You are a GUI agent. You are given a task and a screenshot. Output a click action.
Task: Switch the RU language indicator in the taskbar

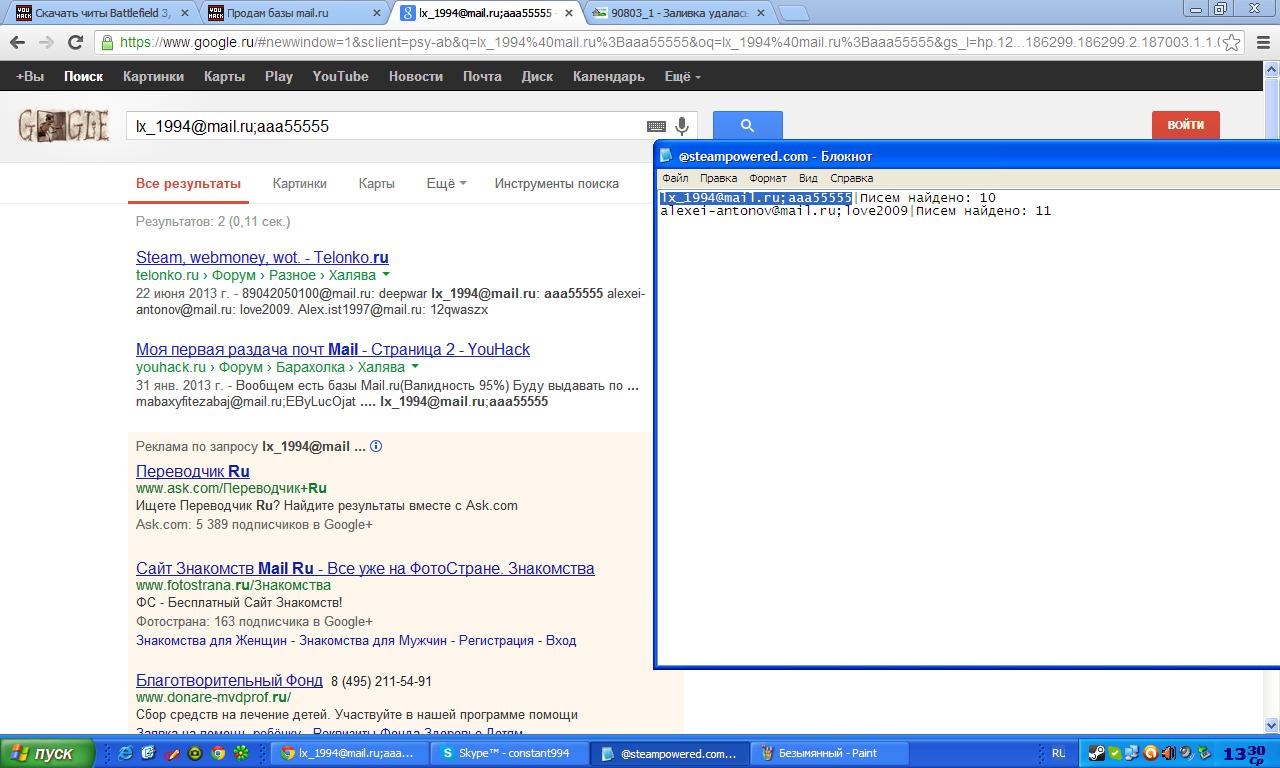click(x=1058, y=752)
